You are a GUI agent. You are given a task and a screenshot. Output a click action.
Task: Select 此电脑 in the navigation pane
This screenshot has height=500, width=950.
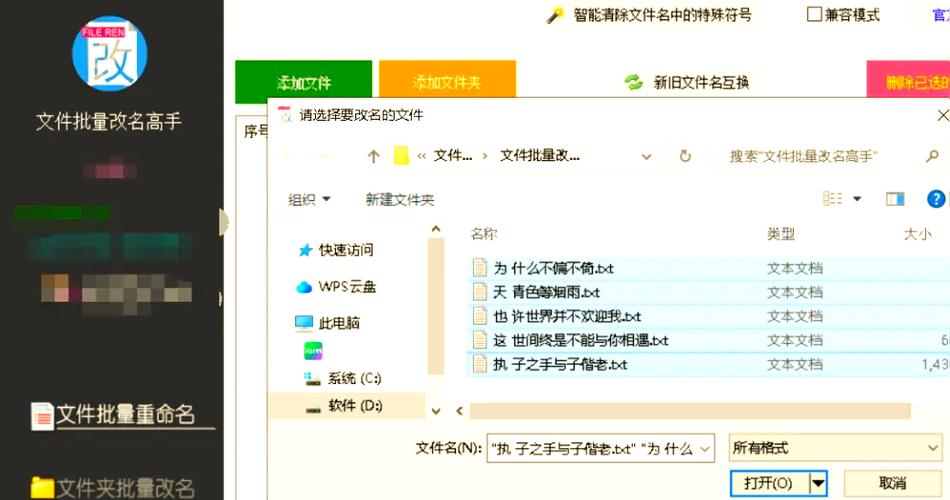[339, 322]
